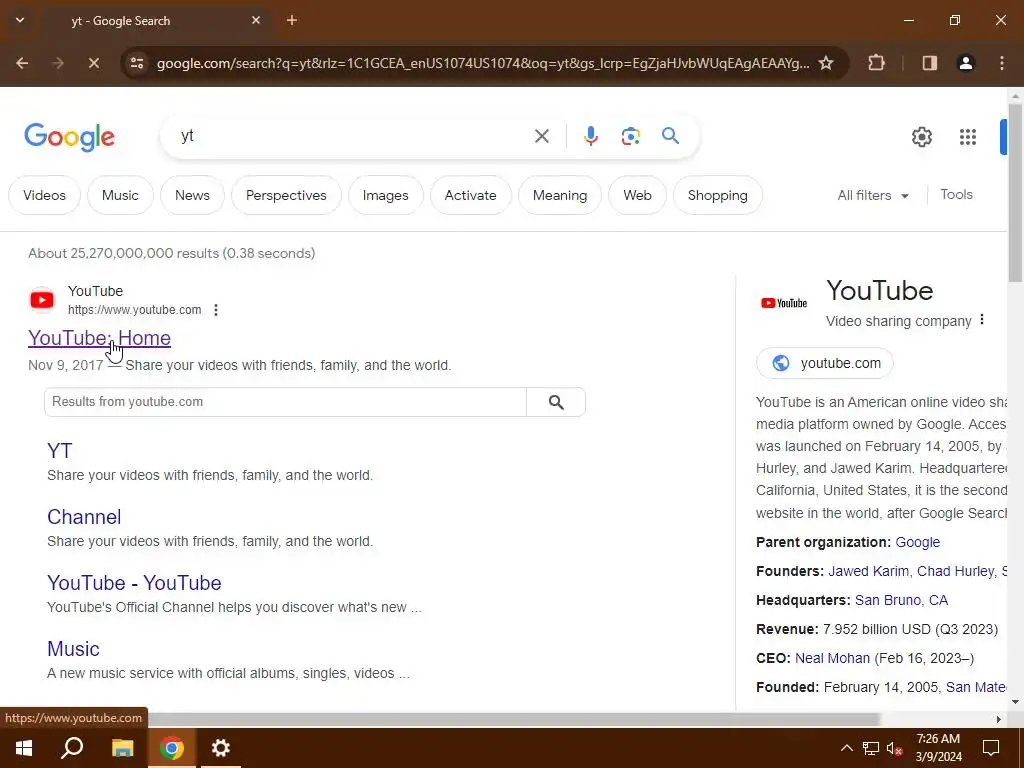The height and width of the screenshot is (768, 1024).
Task: Click YouTube favicon beside first result
Action: click(42, 300)
